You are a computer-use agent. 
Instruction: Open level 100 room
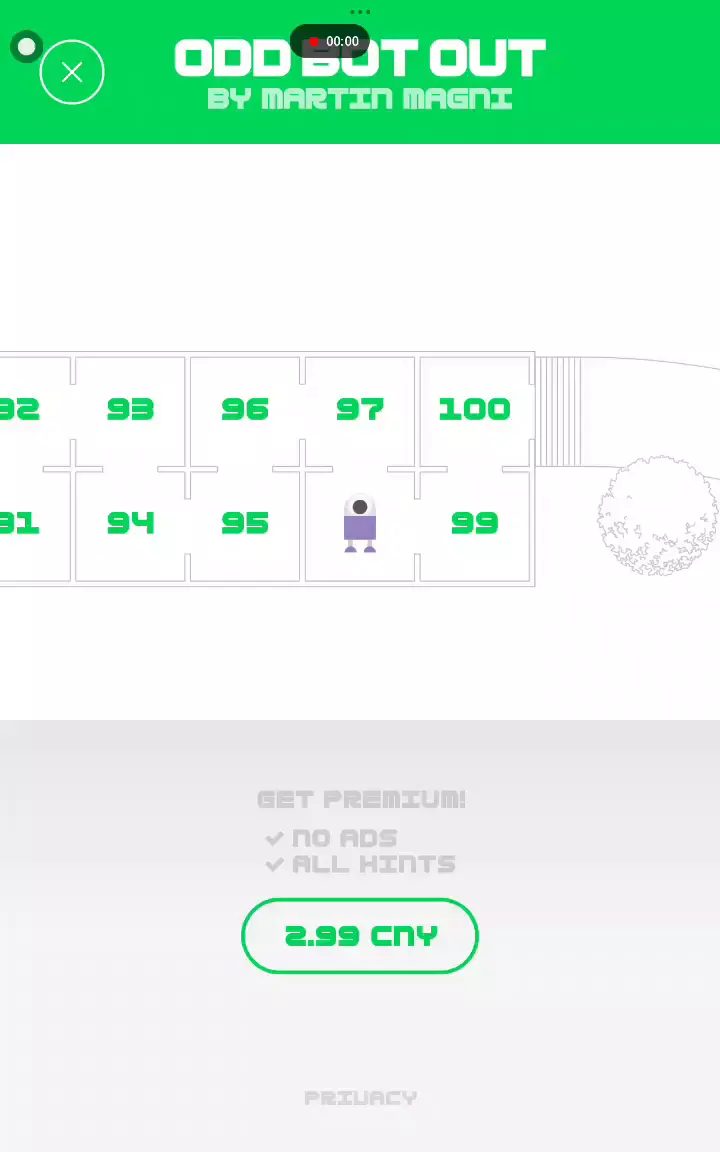pos(474,410)
